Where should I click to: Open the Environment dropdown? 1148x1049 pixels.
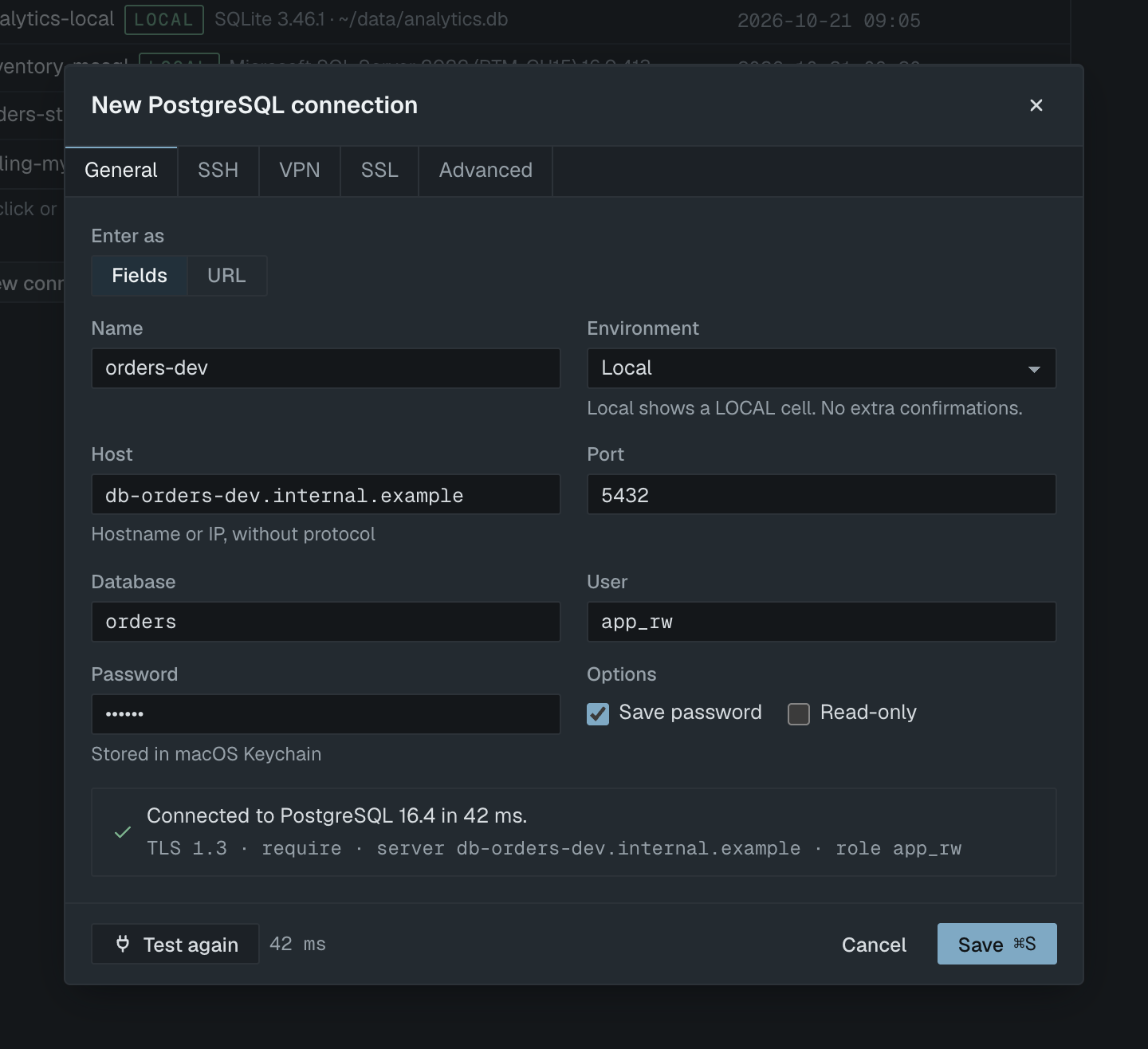pyautogui.click(x=821, y=368)
